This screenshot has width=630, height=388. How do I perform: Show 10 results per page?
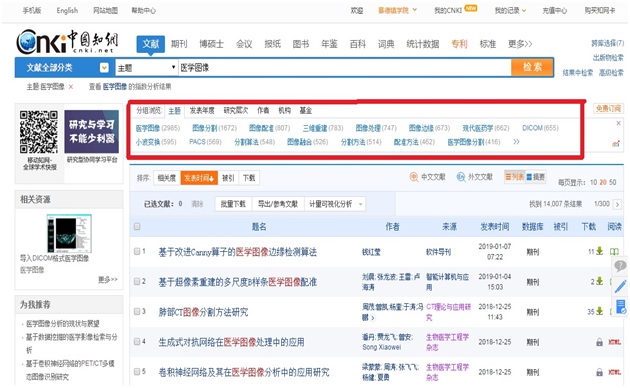pos(593,182)
